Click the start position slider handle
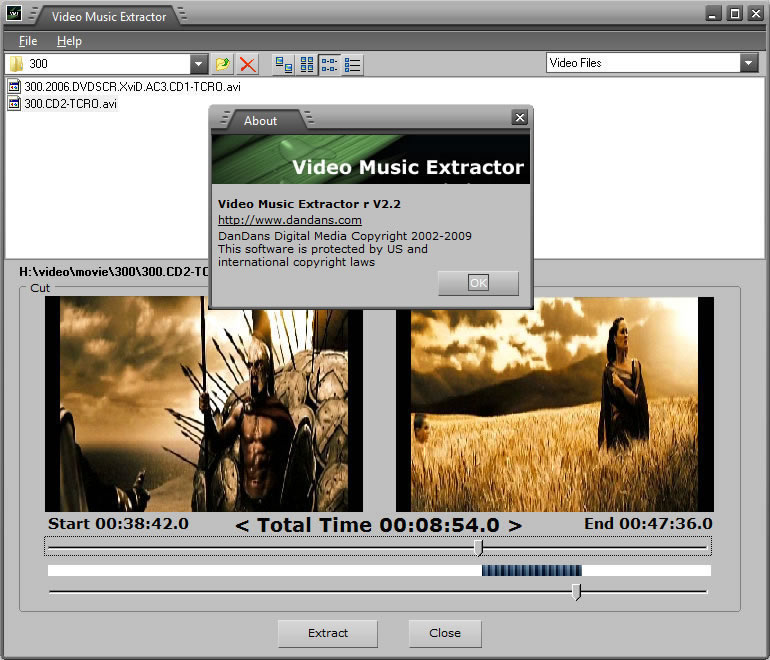The width and height of the screenshot is (770, 660). pos(478,547)
